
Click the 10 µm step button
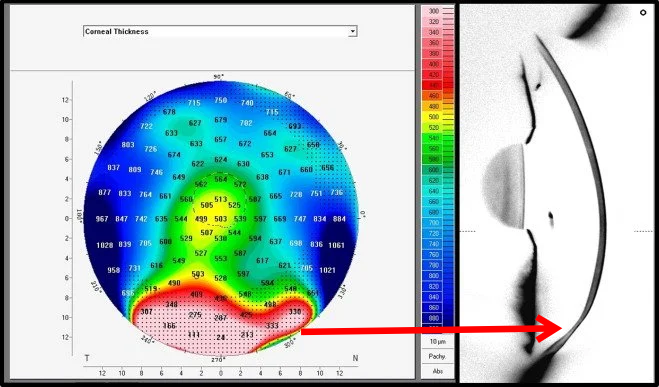438,342
